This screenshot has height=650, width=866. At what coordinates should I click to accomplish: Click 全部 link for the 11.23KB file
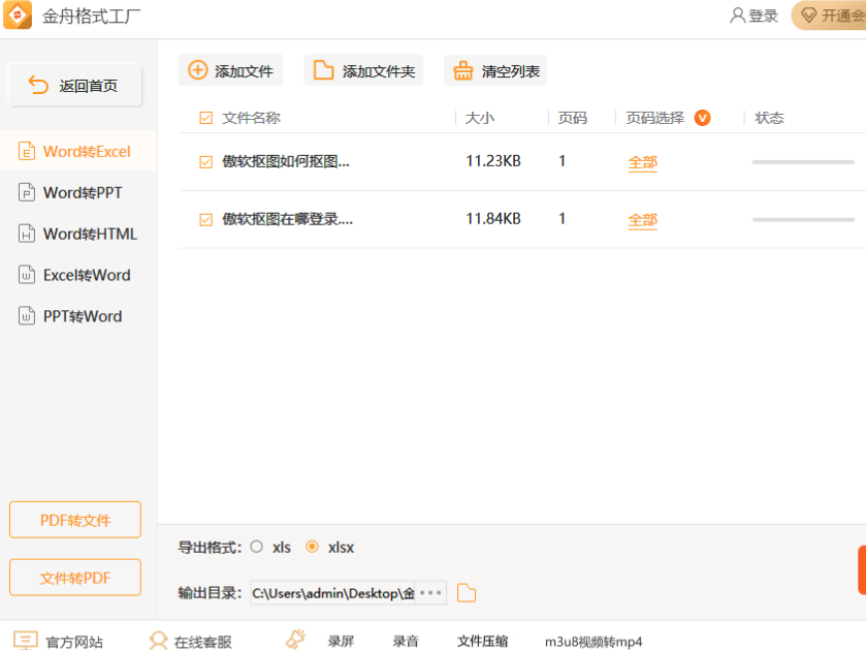(642, 162)
